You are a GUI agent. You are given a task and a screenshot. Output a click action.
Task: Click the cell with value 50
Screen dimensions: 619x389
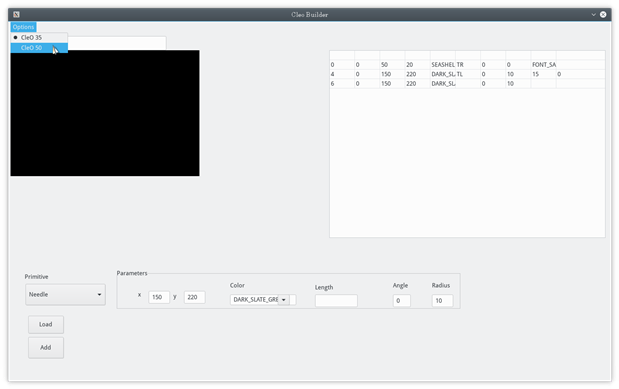click(392, 64)
